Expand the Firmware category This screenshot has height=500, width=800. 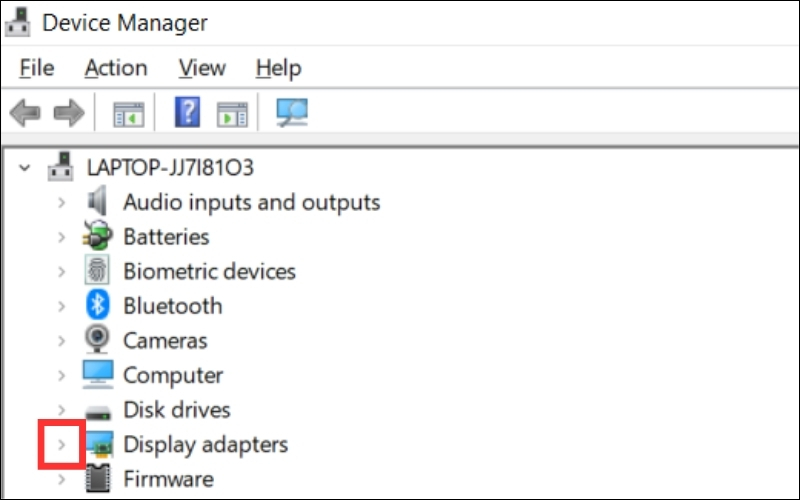coord(61,479)
